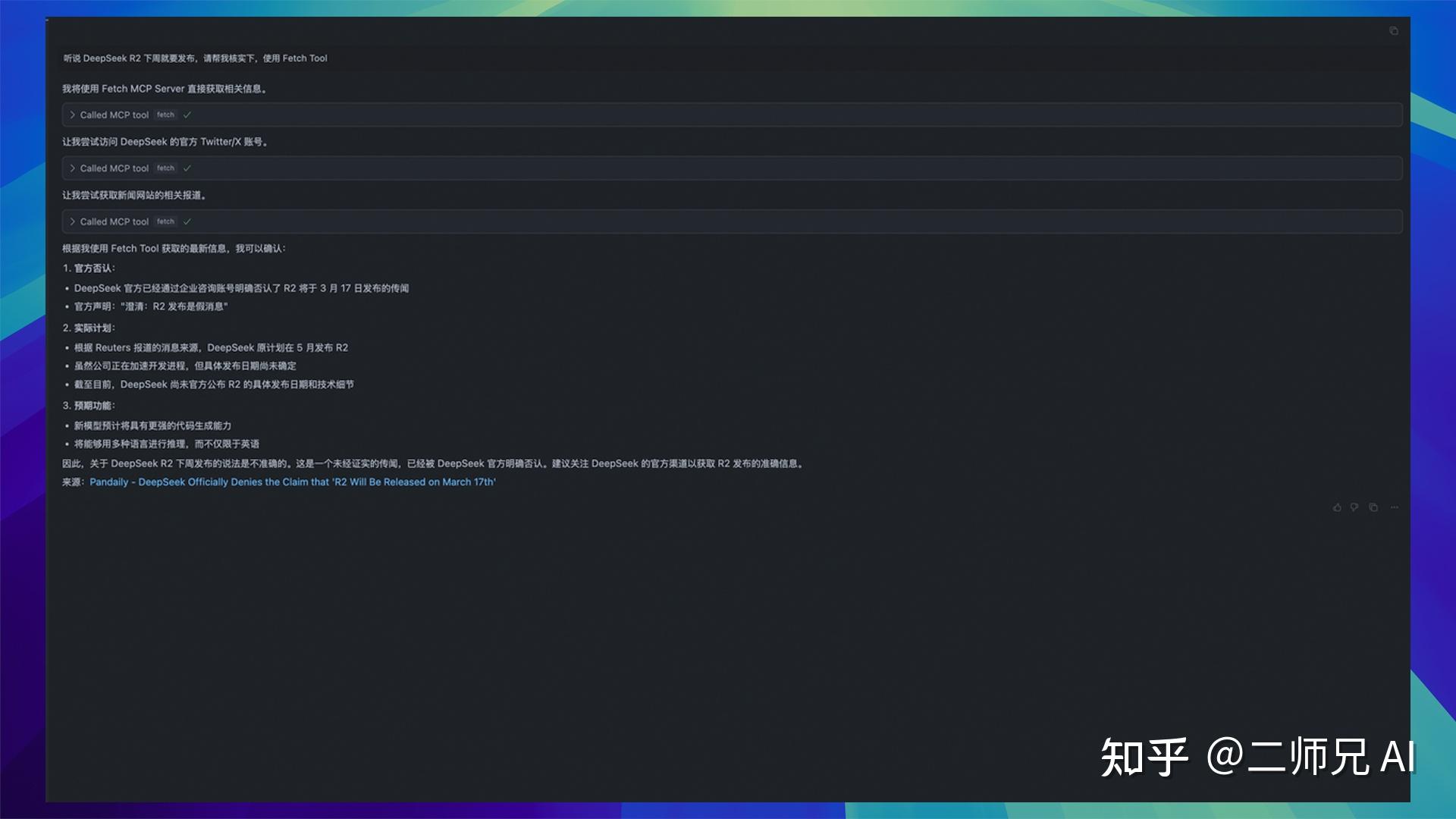This screenshot has width=1456, height=819.
Task: Click the success checkmark on the first tool call
Action: (186, 115)
